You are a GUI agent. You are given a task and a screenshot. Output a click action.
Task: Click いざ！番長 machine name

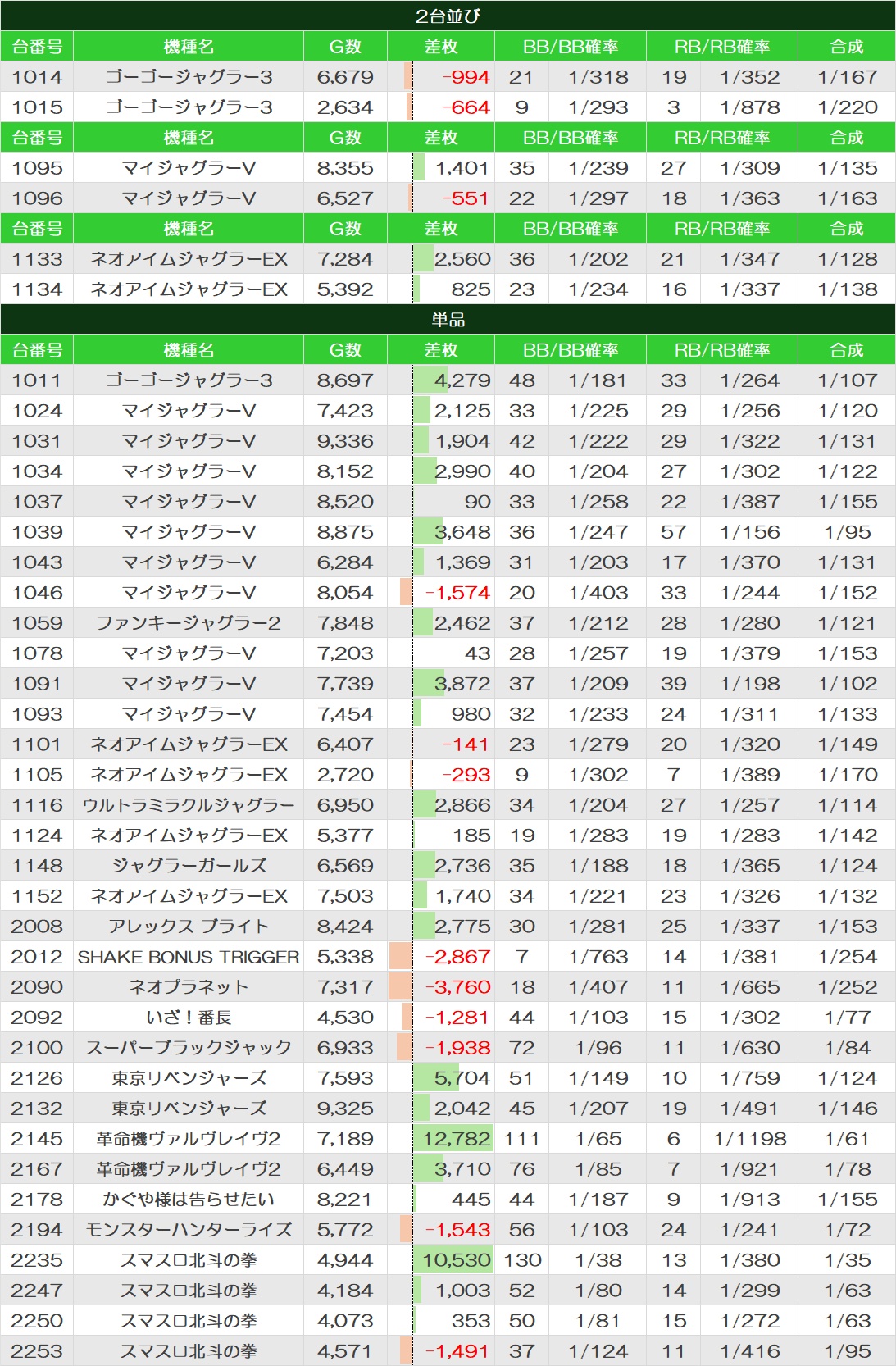pos(189,1018)
